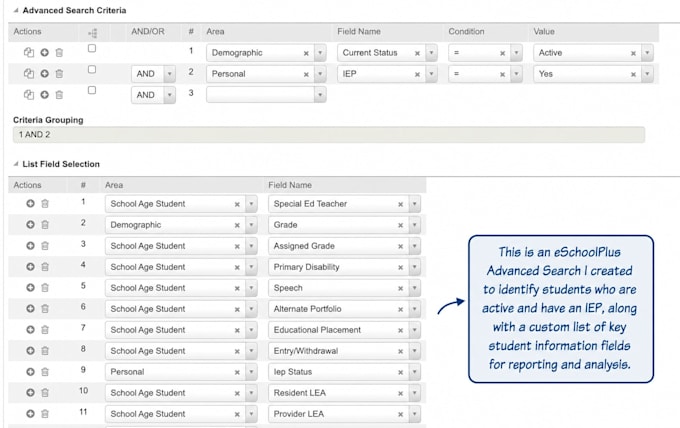Click the Educational Placement field name box
Viewport: 680px width, 428px height.
pyautogui.click(x=344, y=330)
